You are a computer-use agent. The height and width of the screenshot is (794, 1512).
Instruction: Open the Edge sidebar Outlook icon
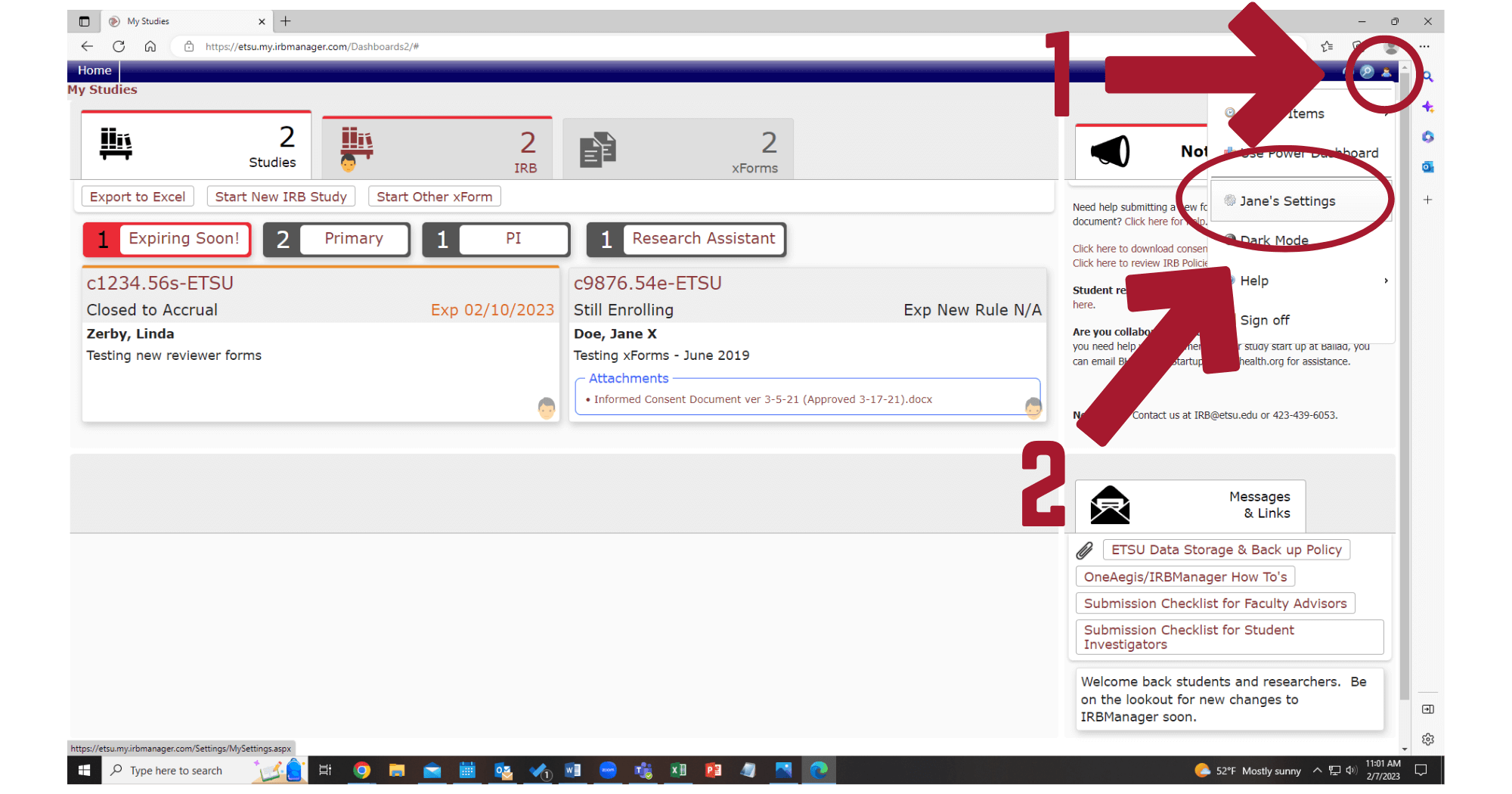tap(1427, 167)
